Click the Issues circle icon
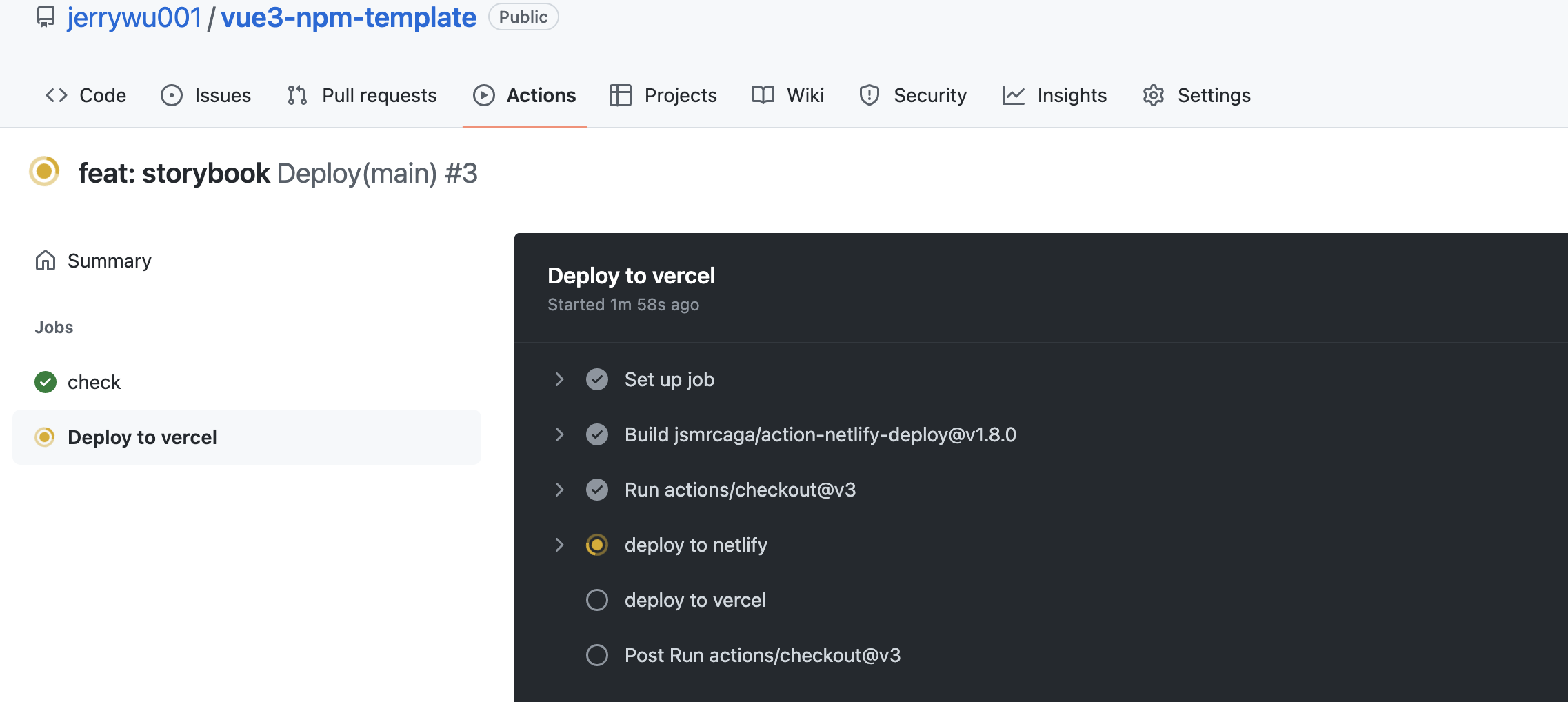 [x=172, y=95]
